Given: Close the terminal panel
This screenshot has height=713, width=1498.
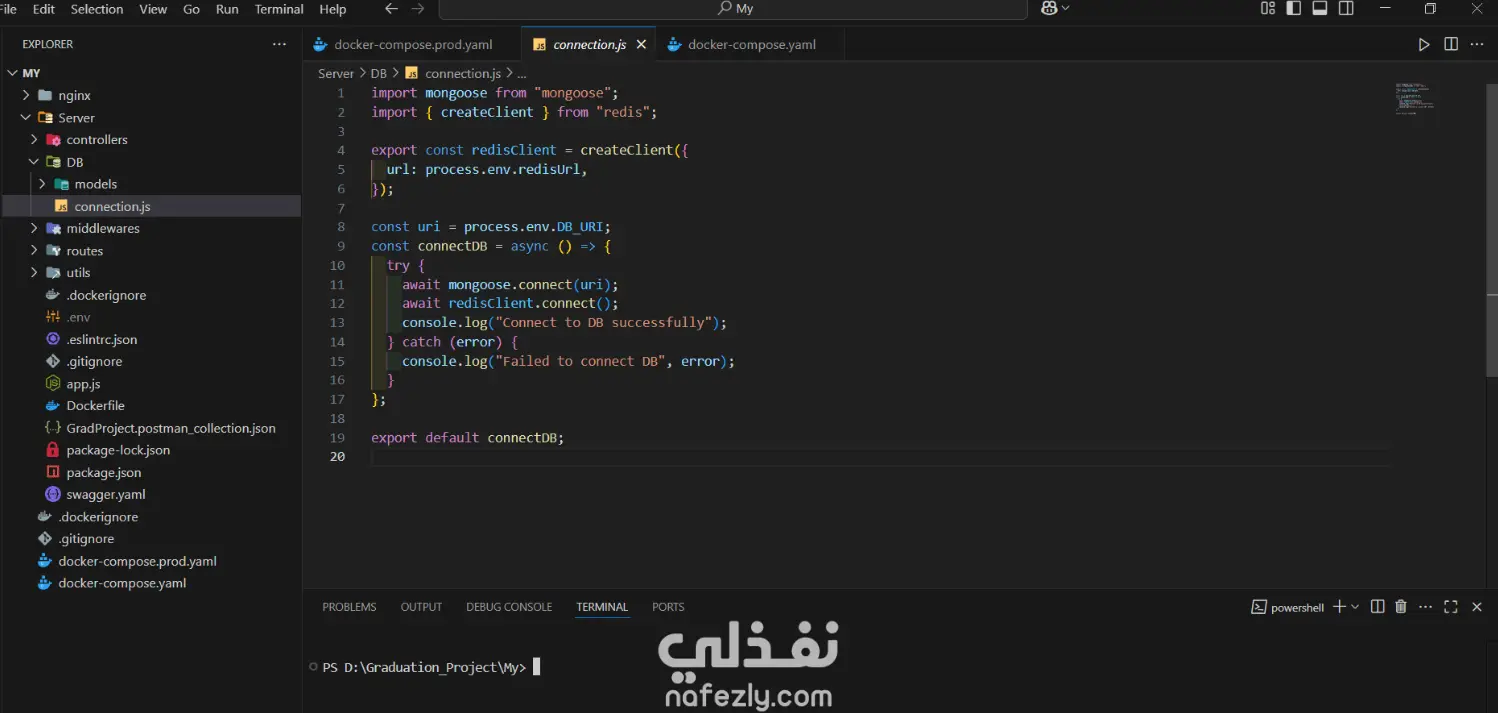Looking at the screenshot, I should click(x=1477, y=607).
